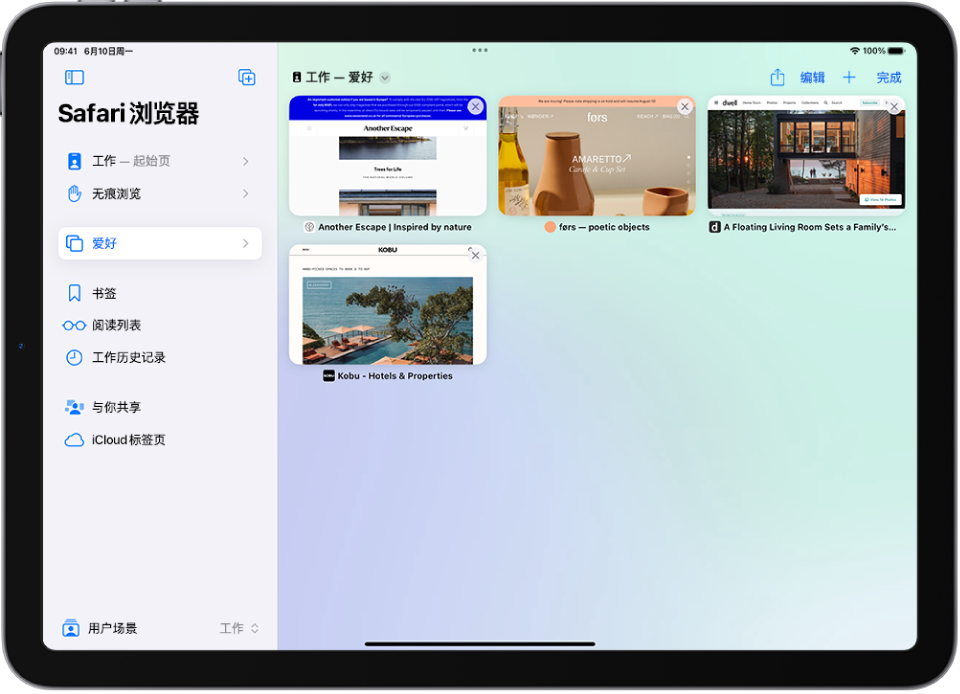This screenshot has height=694, width=960.
Task: Expand chevron beside 工作 — 起始页
Action: click(246, 161)
